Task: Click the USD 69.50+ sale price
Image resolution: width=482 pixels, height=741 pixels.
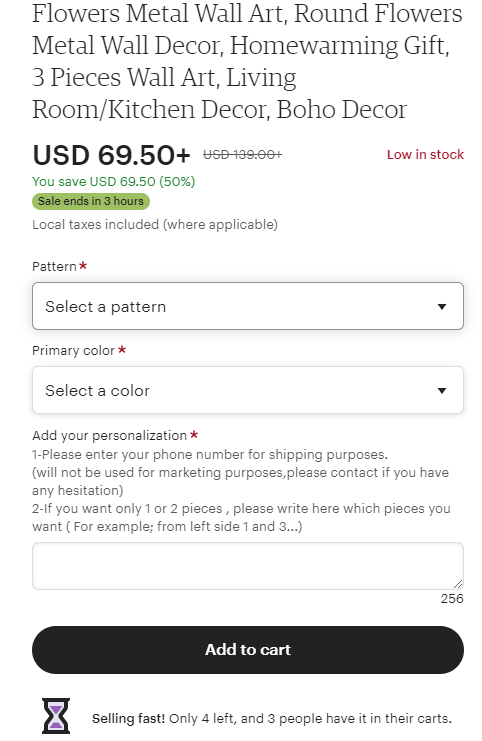Action: [112, 155]
